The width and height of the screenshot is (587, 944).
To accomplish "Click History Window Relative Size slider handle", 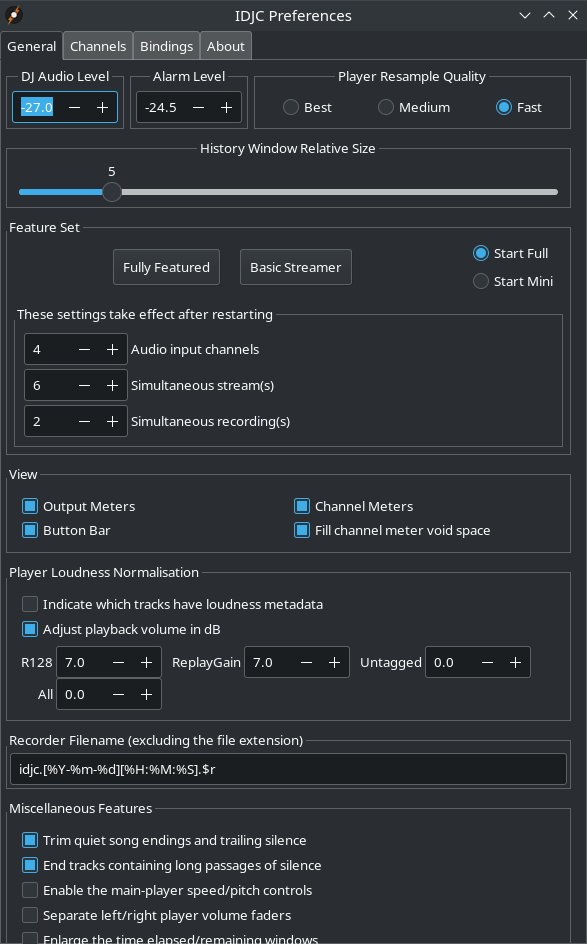I will click(x=111, y=192).
